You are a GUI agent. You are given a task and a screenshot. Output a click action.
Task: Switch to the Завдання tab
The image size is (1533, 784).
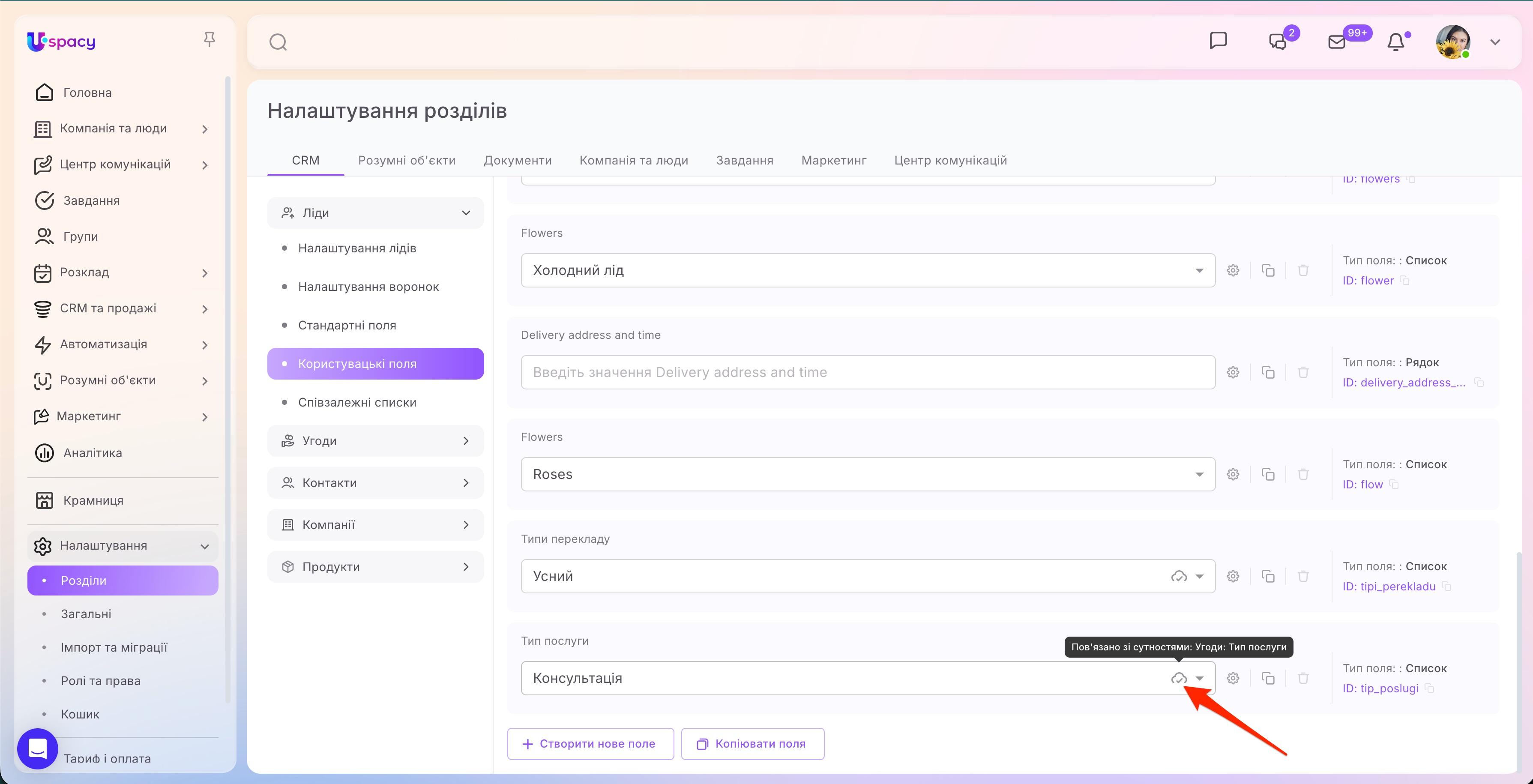click(745, 161)
